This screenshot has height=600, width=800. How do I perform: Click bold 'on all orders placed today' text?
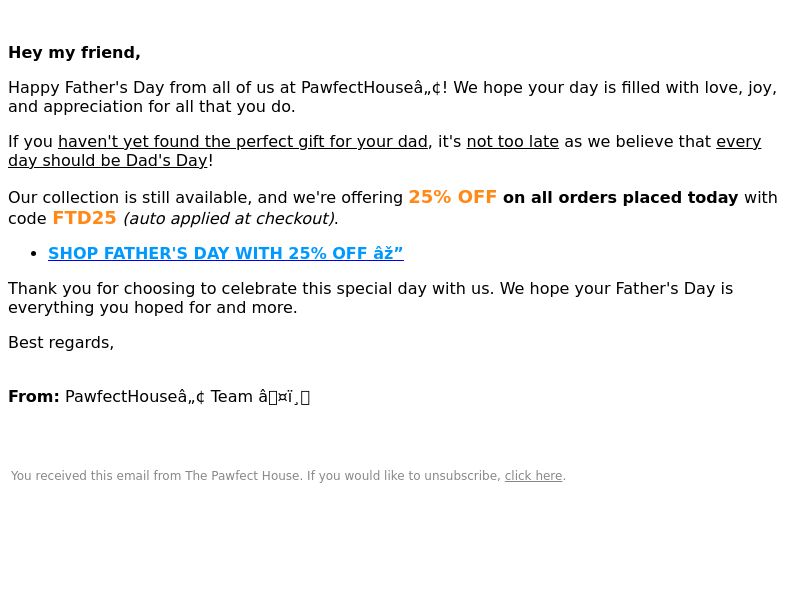tap(620, 197)
